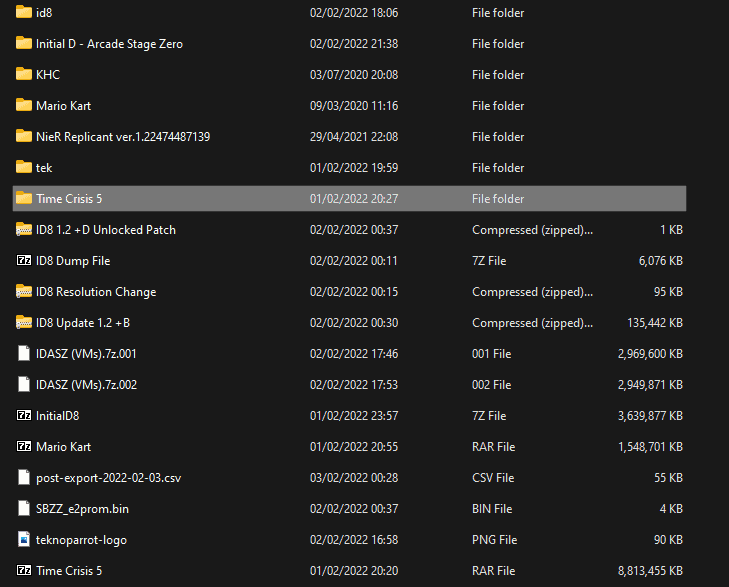
Task: Select the id8 folder icon
Action: coord(24,12)
